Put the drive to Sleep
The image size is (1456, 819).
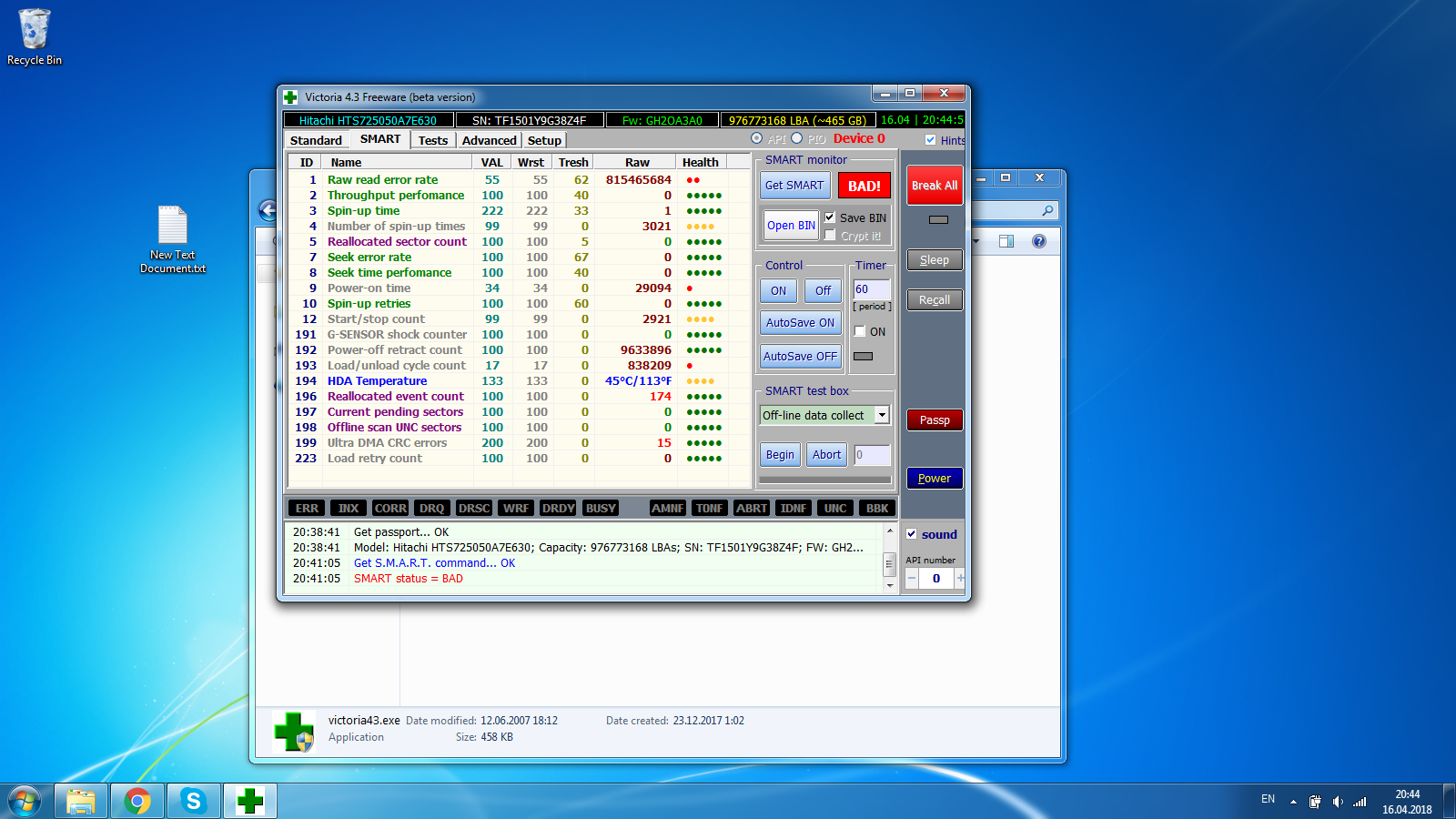(x=935, y=260)
